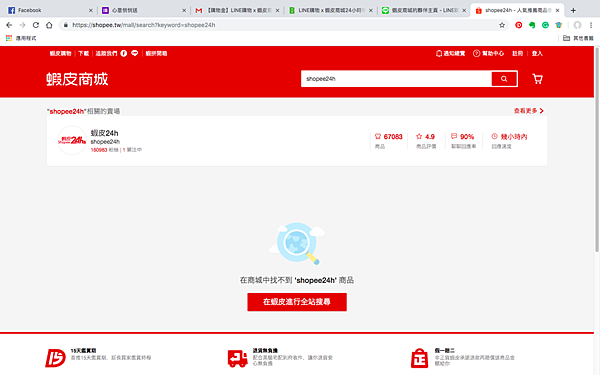The image size is (600, 375).
Task: Close the Facebook tab
Action: [x=91, y=10]
